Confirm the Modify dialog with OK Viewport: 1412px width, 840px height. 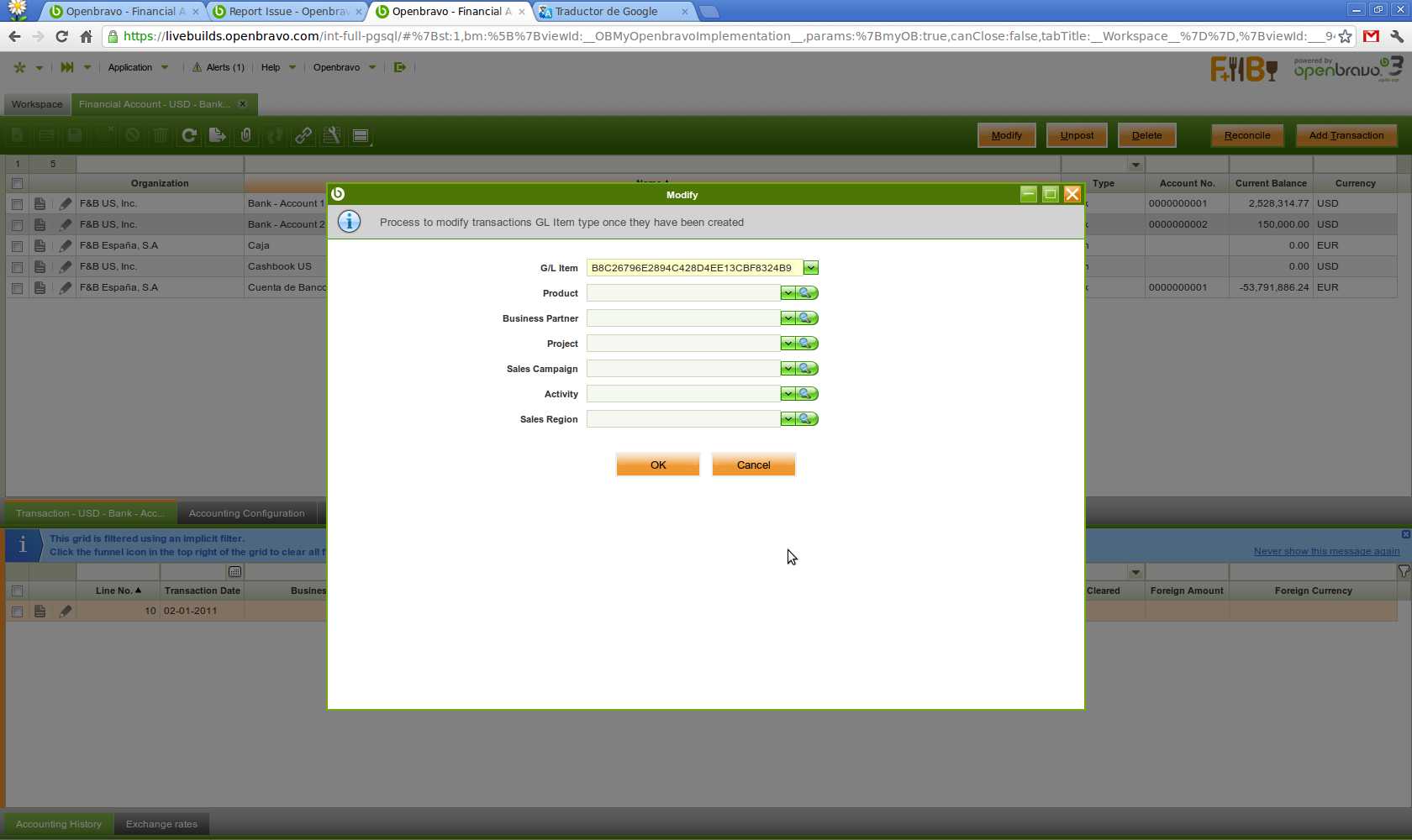[x=658, y=465]
